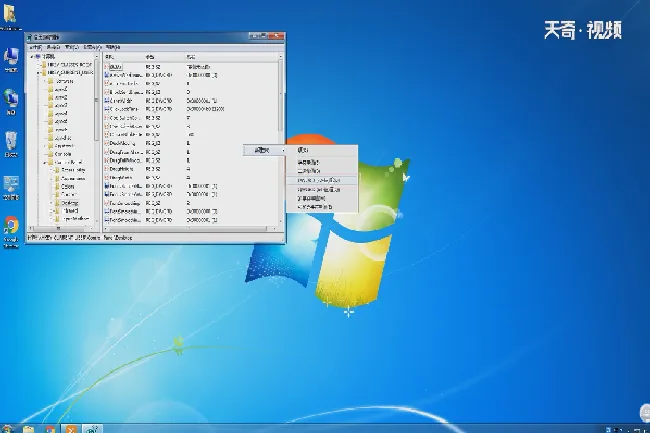
Task: Select the HKEY_CURRENT_USER key
Action: pos(70,72)
